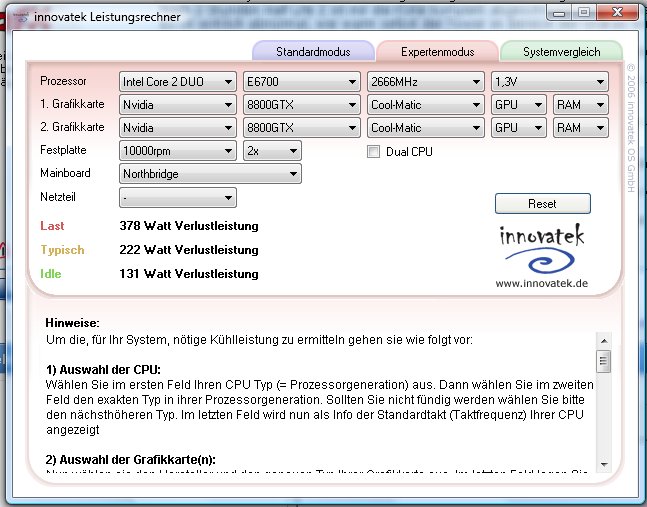Click the scroll down arrow in Hinweise
The height and width of the screenshot is (507, 647).
604,465
